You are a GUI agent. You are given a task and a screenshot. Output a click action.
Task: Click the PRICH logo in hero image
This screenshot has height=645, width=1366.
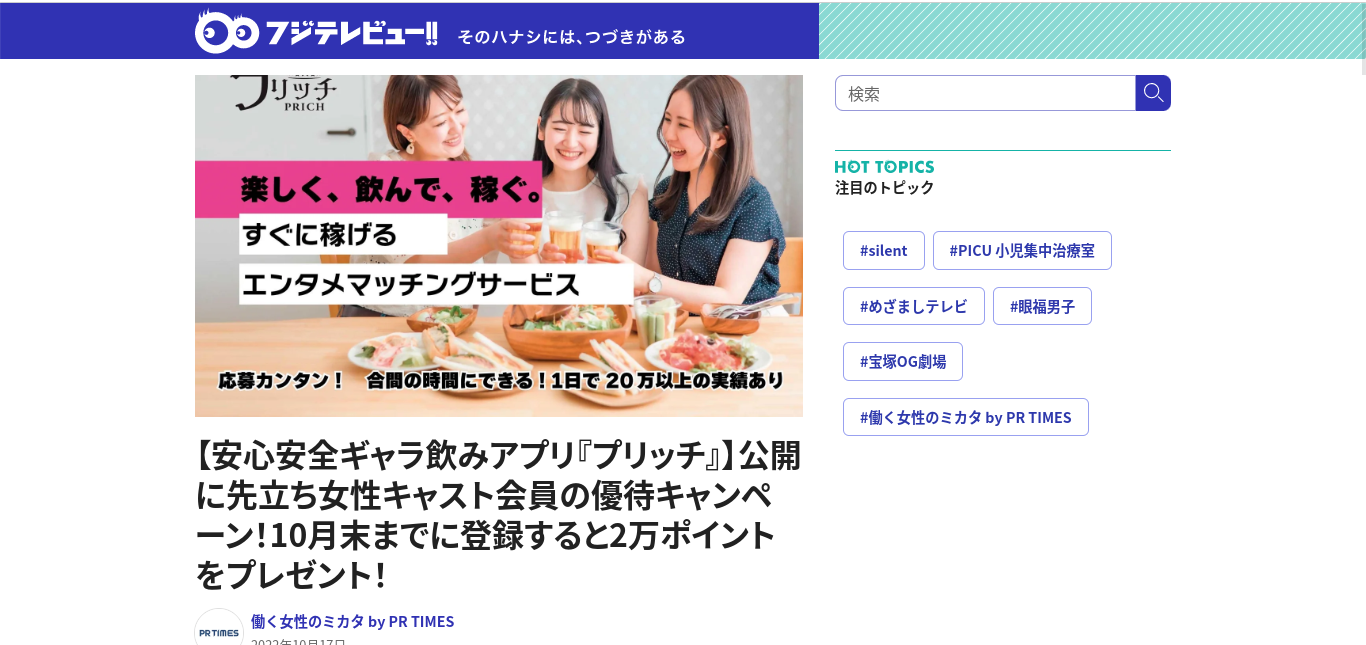285,93
